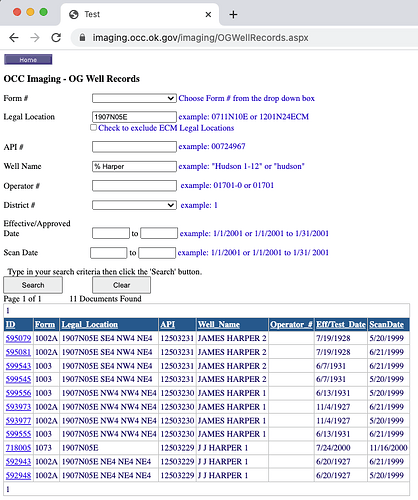Open the Form # dropdown
Image resolution: width=418 pixels, height=500 pixels.
[134, 98]
